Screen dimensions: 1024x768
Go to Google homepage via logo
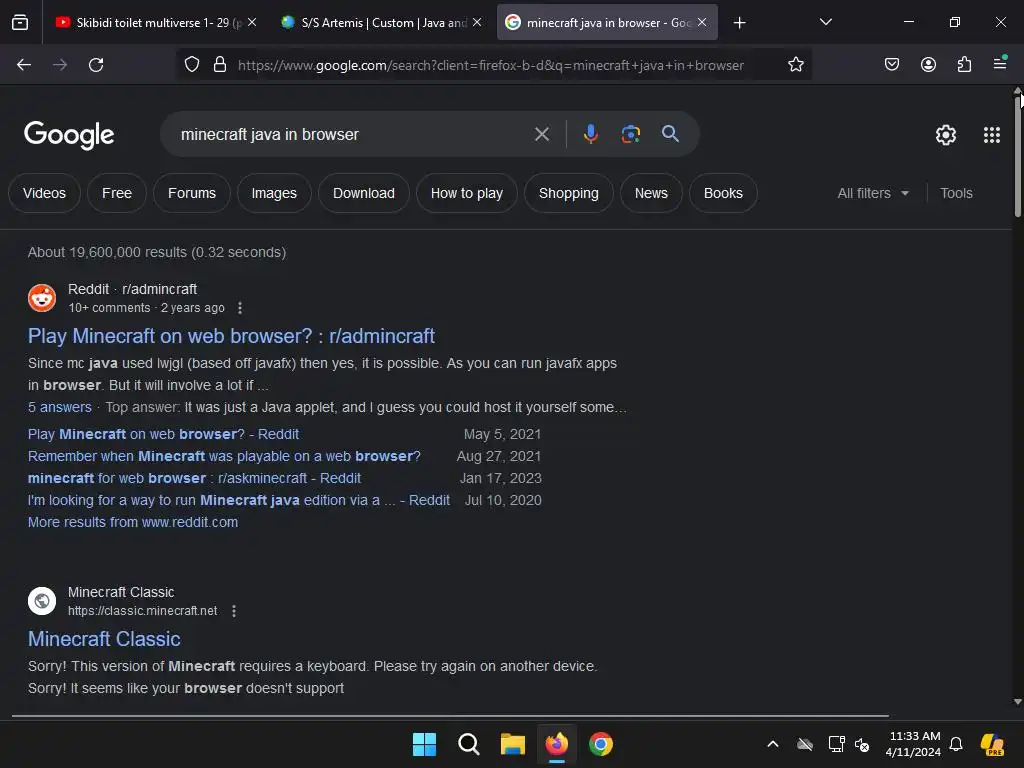tap(69, 135)
